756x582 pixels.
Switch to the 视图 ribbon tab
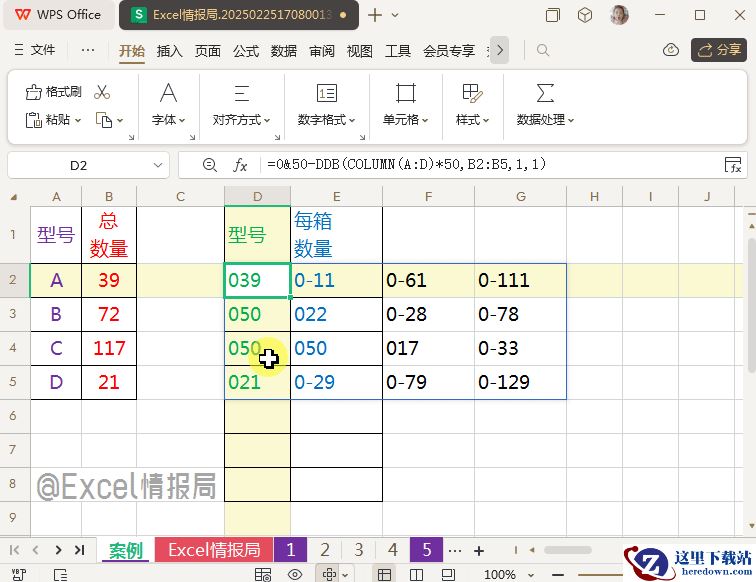click(x=360, y=51)
